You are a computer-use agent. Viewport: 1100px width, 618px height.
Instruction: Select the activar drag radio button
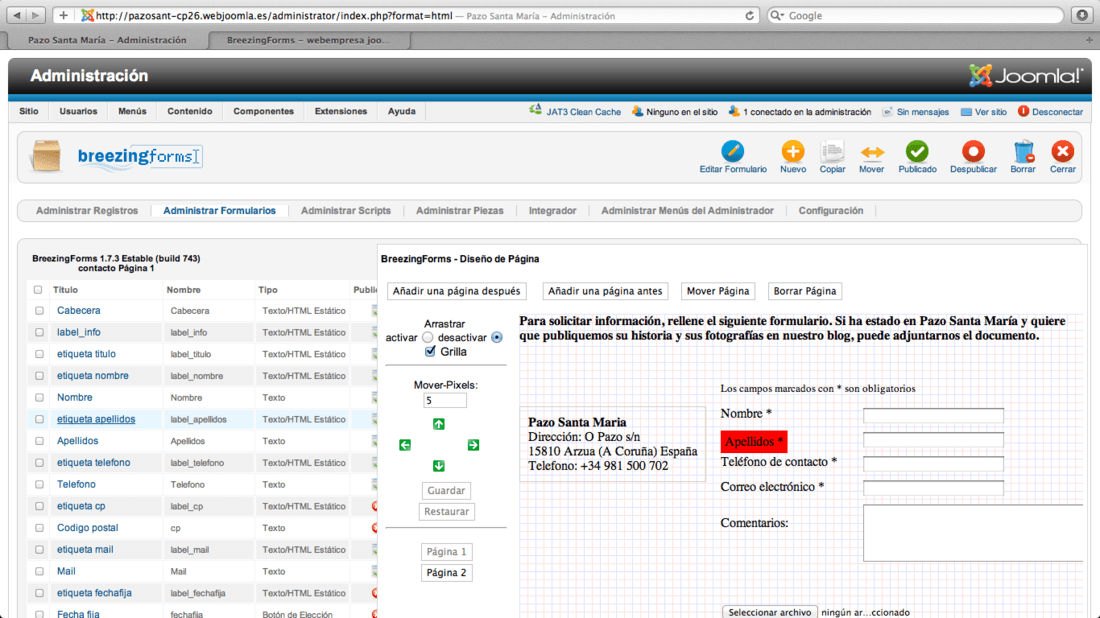click(x=427, y=337)
